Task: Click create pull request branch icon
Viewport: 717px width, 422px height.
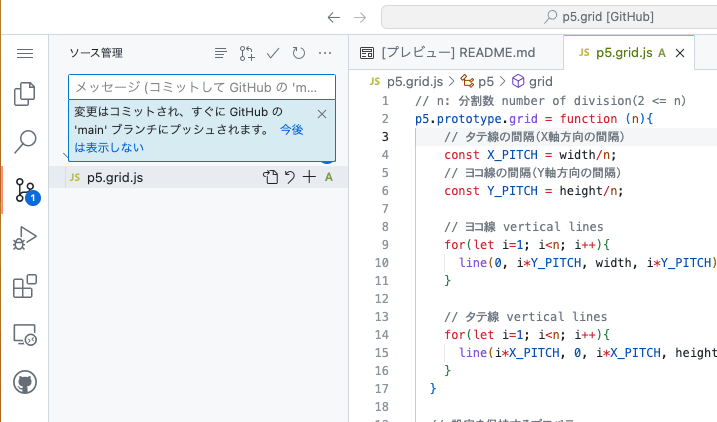Action: tap(246, 53)
